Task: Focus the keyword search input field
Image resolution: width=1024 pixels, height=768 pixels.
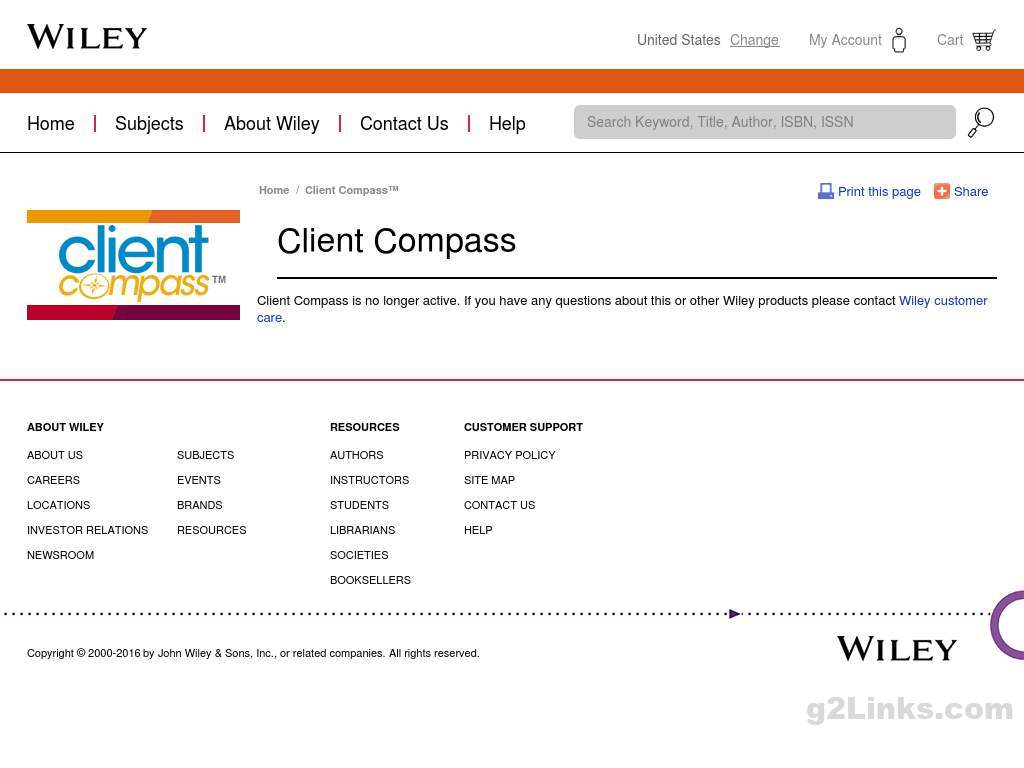Action: pyautogui.click(x=765, y=122)
